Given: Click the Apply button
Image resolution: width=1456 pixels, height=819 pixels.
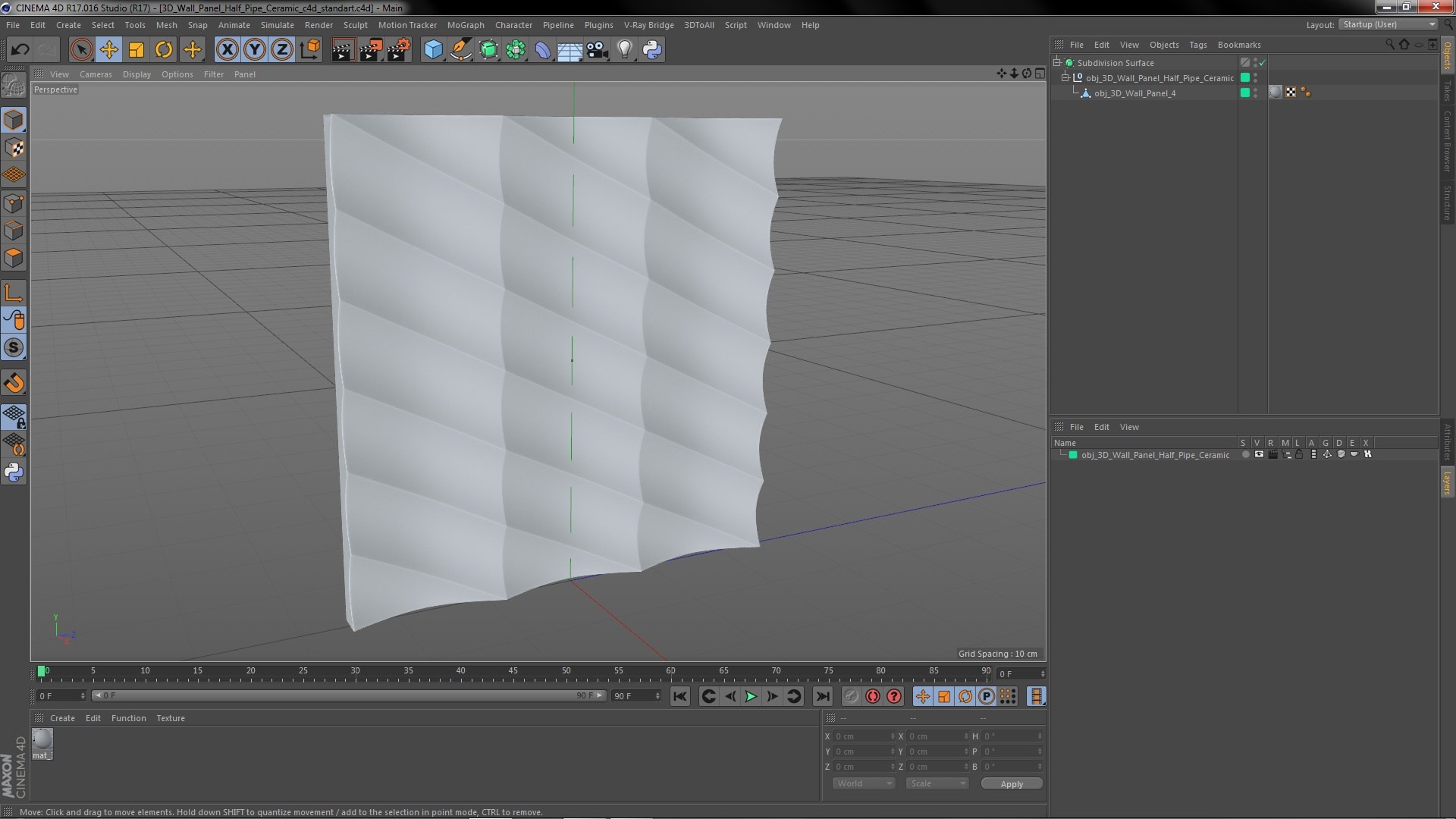Looking at the screenshot, I should click(x=1011, y=783).
